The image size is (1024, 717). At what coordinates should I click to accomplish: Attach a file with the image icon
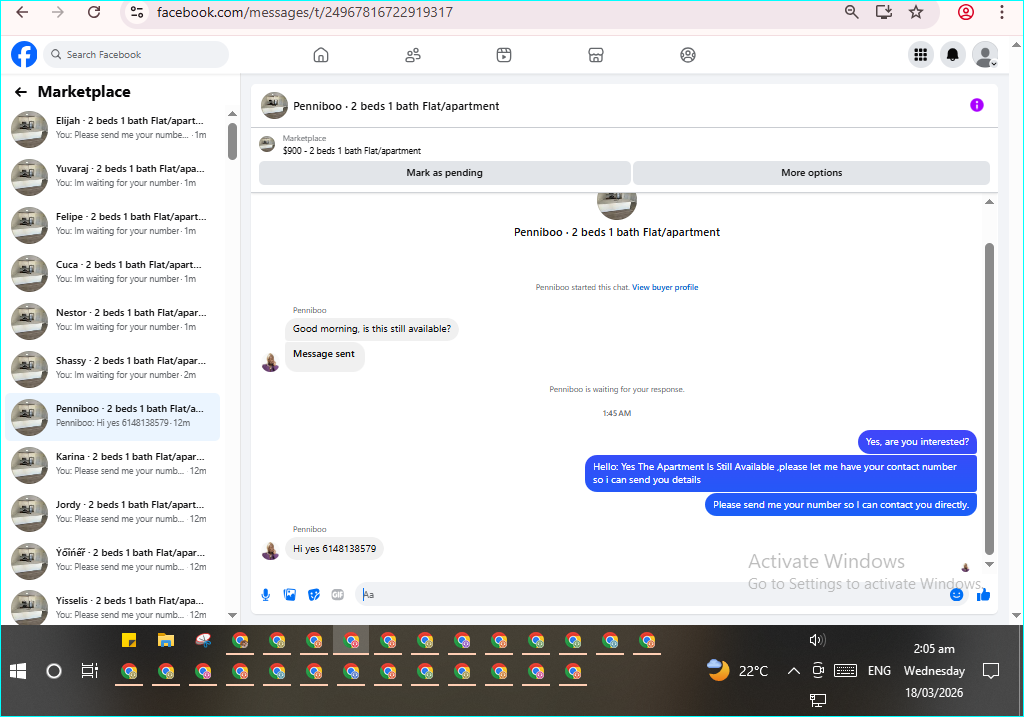(x=290, y=595)
